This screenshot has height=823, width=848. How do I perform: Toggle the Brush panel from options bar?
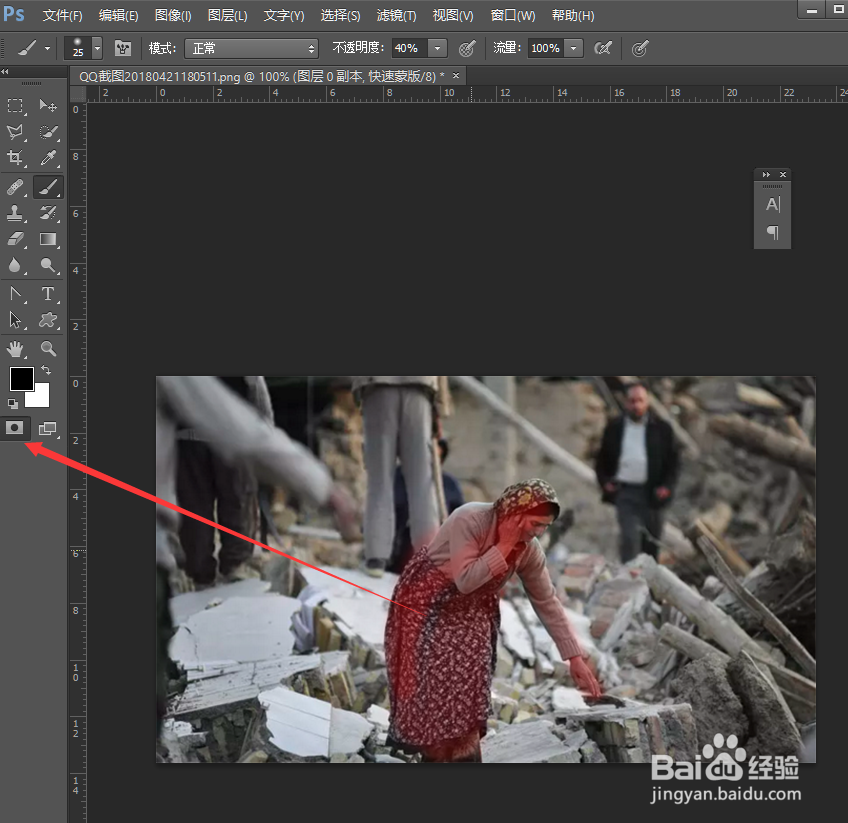coord(122,48)
